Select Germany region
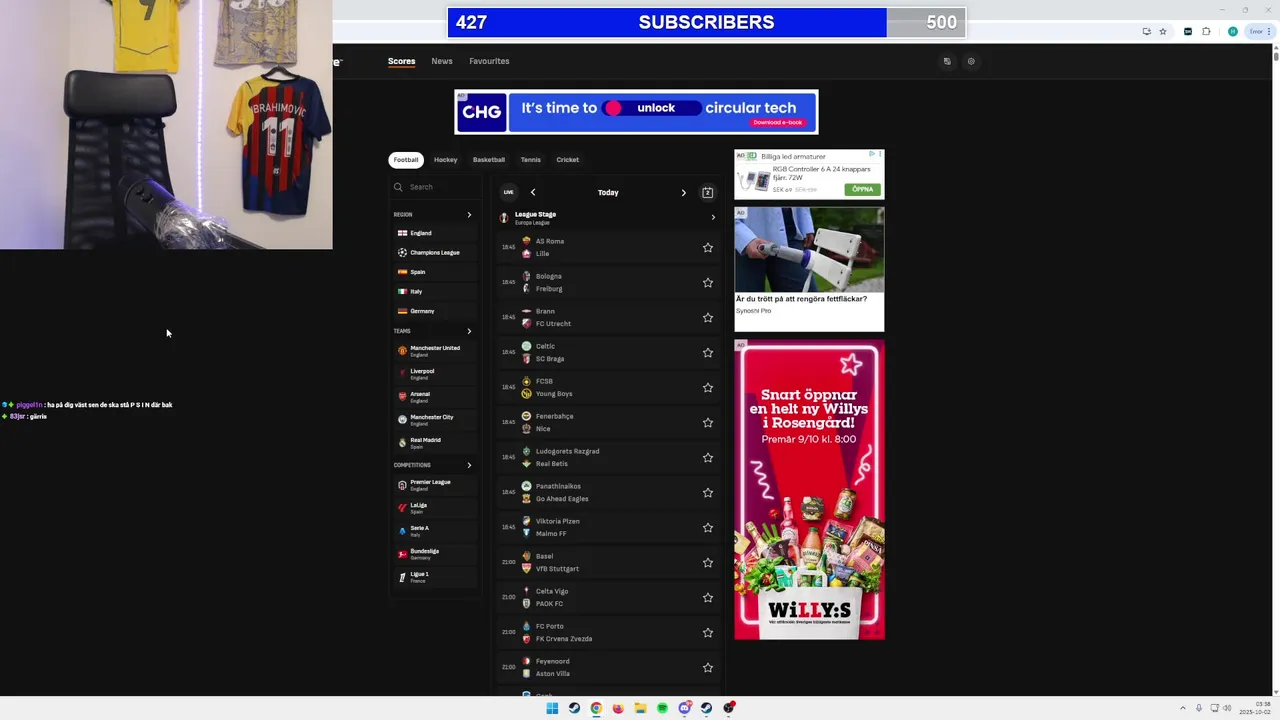The width and height of the screenshot is (1280, 720). pos(434,311)
